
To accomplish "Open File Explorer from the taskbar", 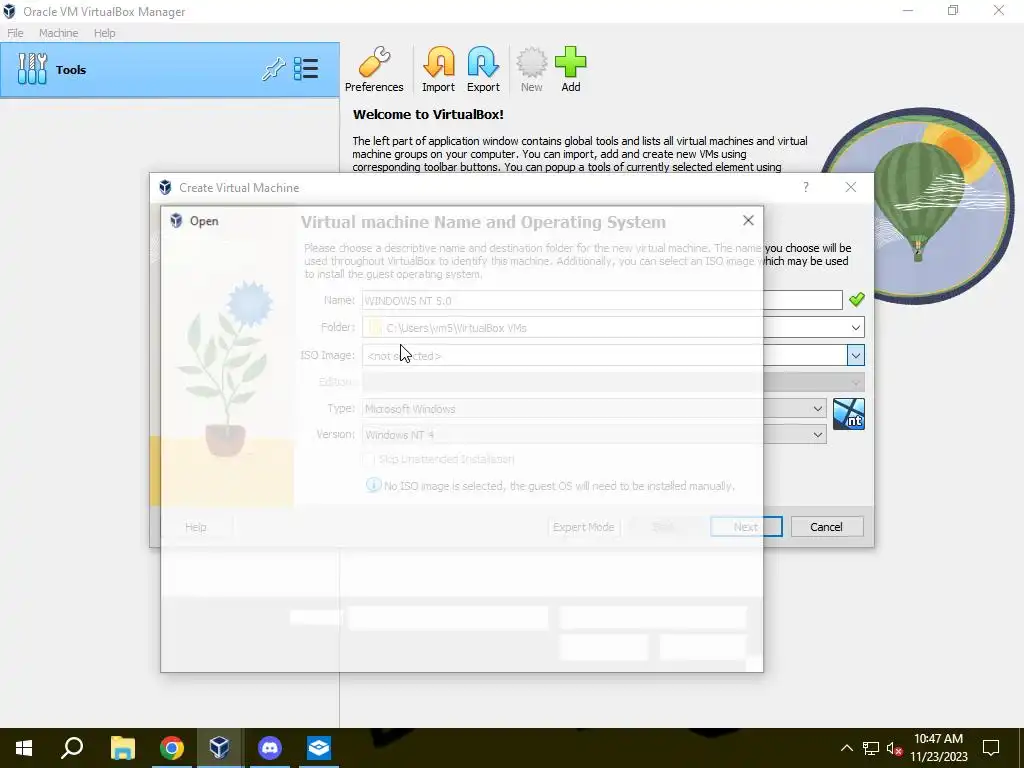I will tap(123, 748).
